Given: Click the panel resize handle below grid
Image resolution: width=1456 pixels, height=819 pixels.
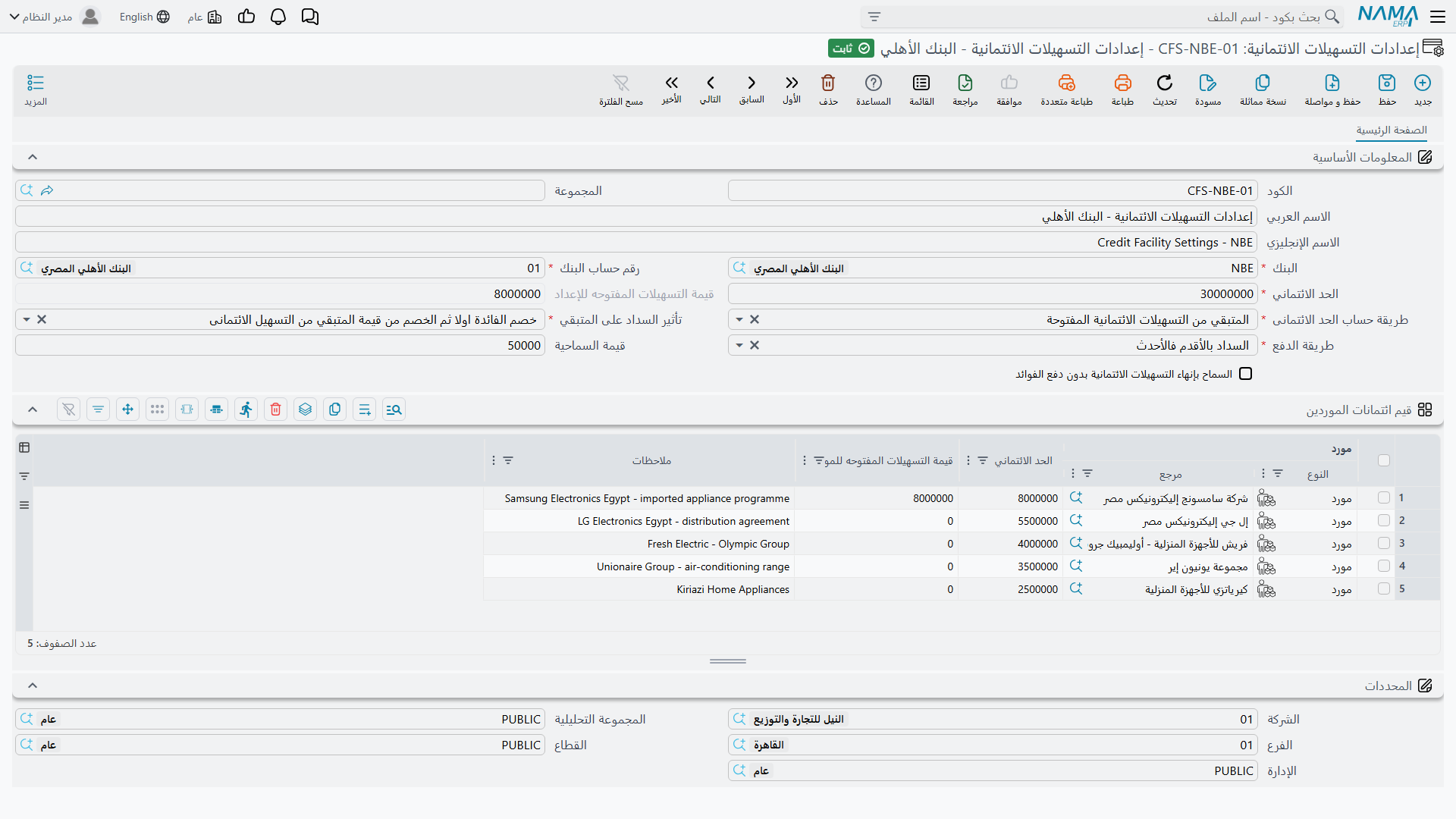Looking at the screenshot, I should point(728,661).
